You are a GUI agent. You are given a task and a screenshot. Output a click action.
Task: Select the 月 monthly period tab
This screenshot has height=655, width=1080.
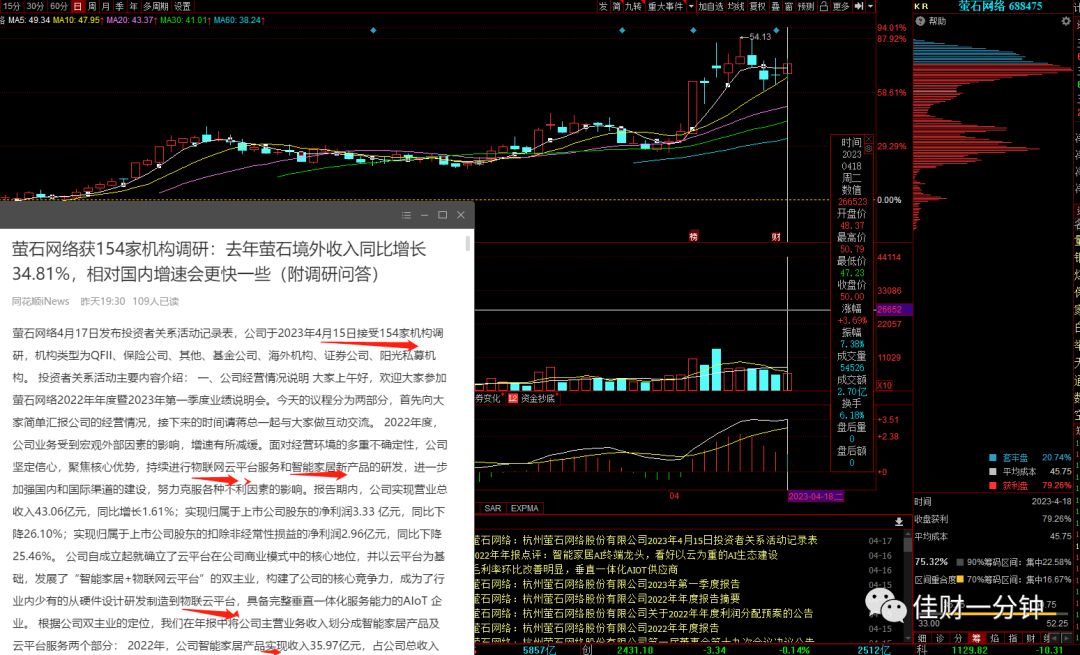click(x=106, y=6)
